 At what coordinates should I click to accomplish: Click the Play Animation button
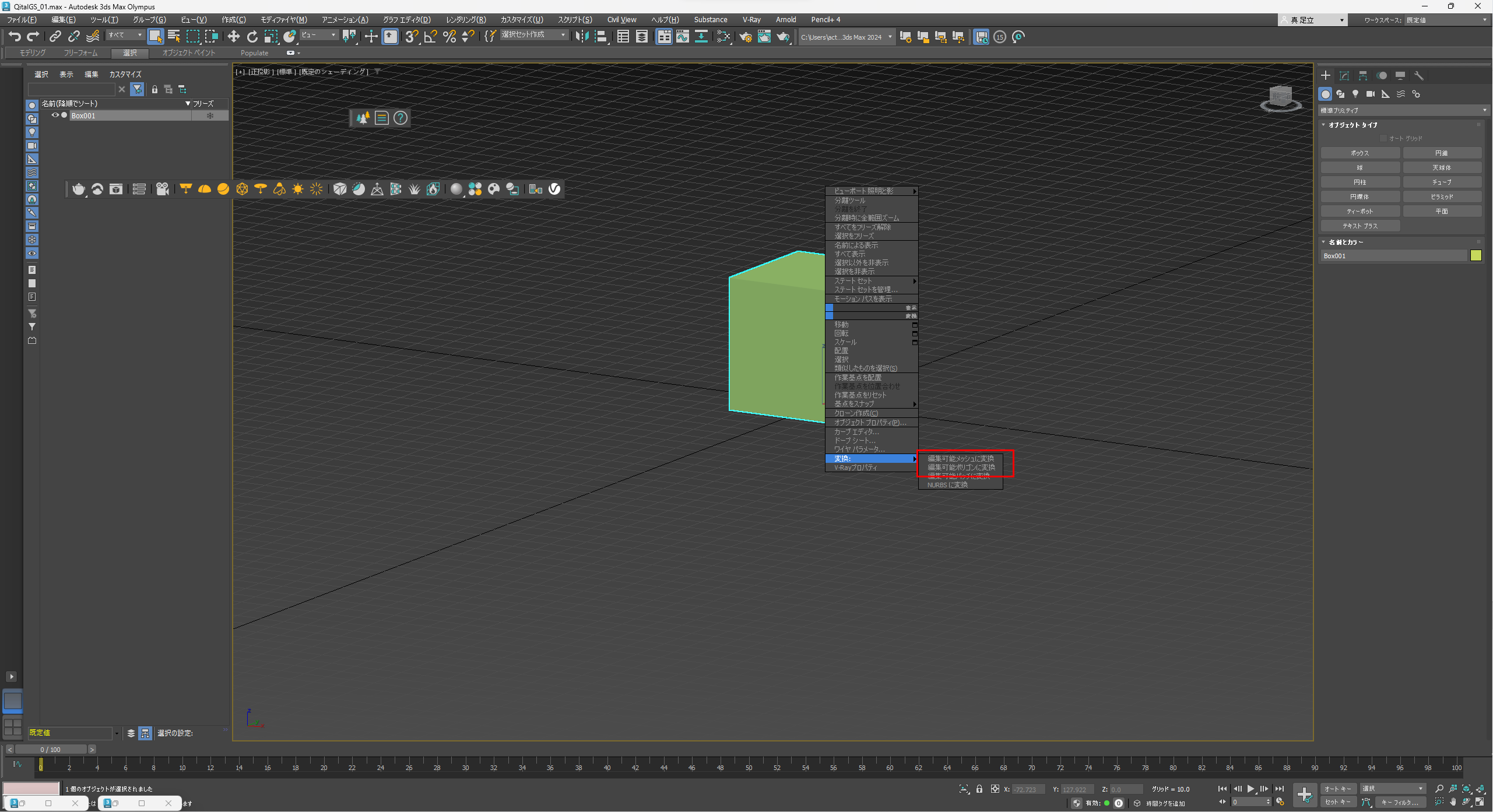(1250, 789)
